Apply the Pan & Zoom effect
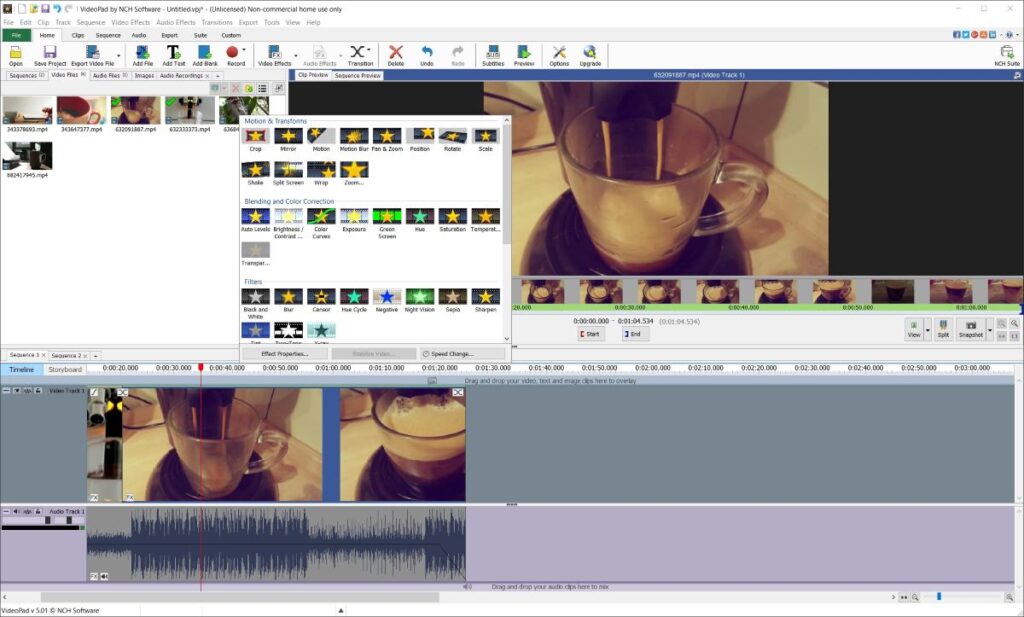Viewport: 1024px width, 617px height. coord(385,137)
